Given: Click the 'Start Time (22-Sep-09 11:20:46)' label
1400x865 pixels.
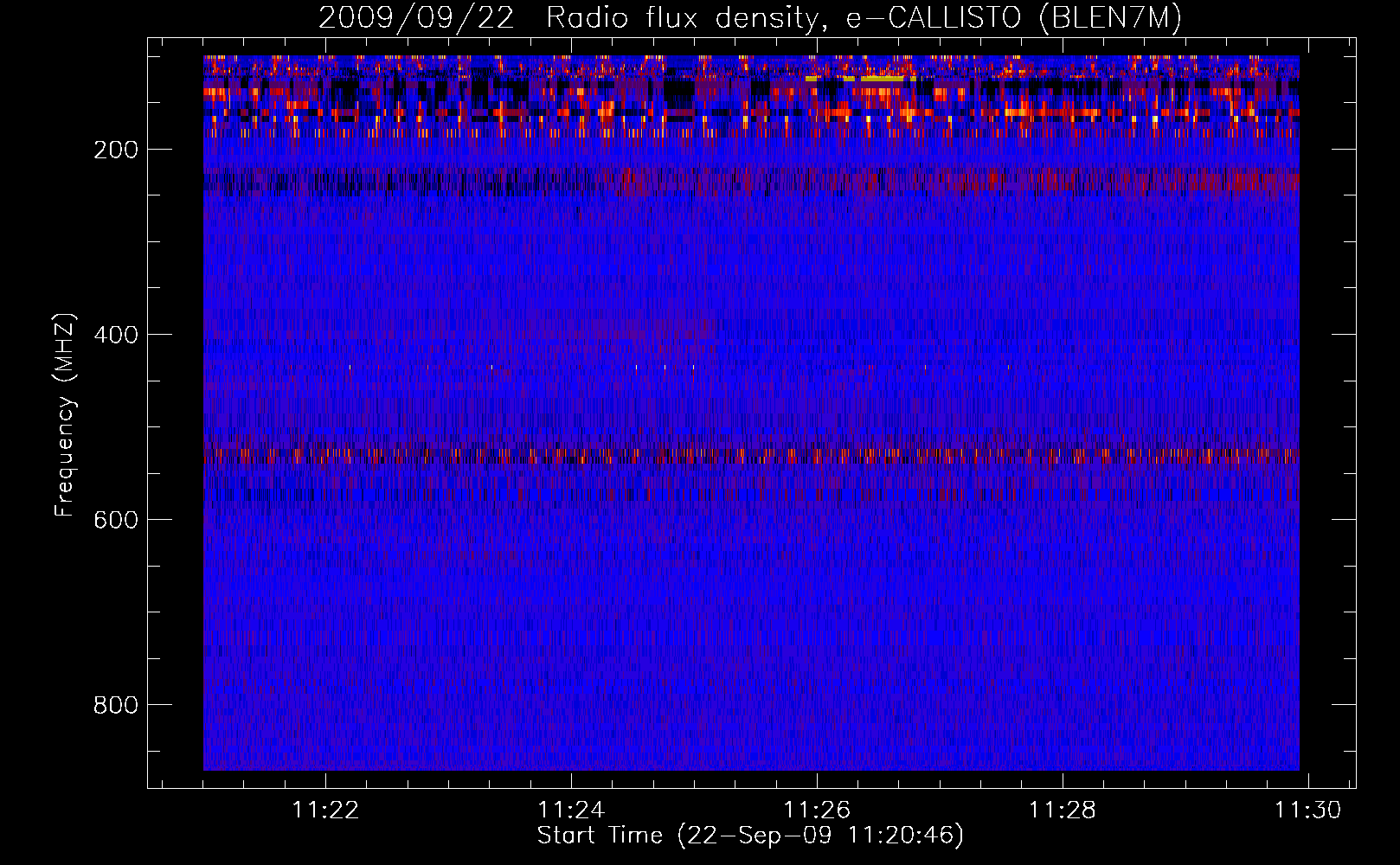Looking at the screenshot, I should coord(750,836).
